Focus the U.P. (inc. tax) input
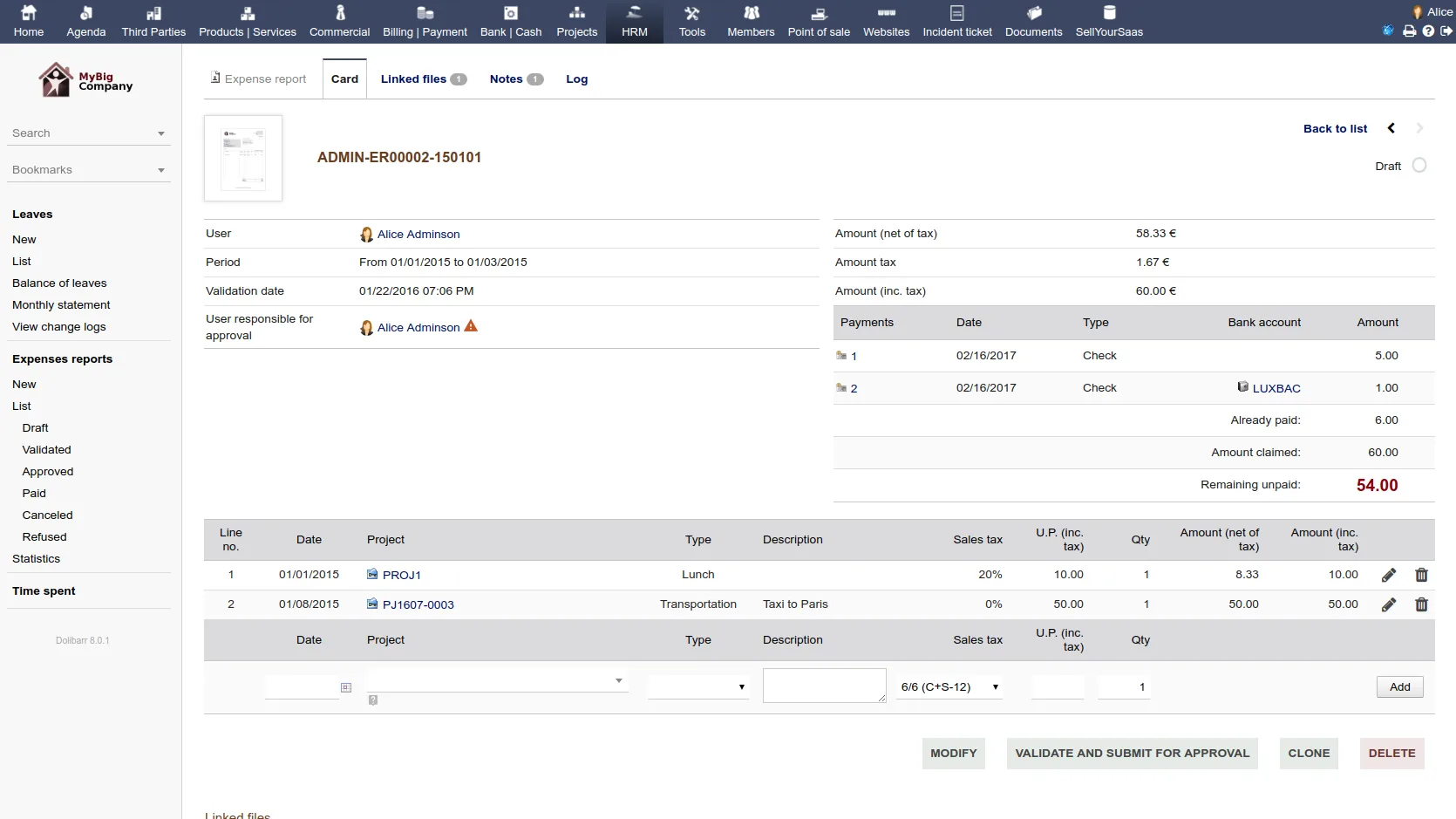Screen dimensions: 1456x819 click(1058, 687)
